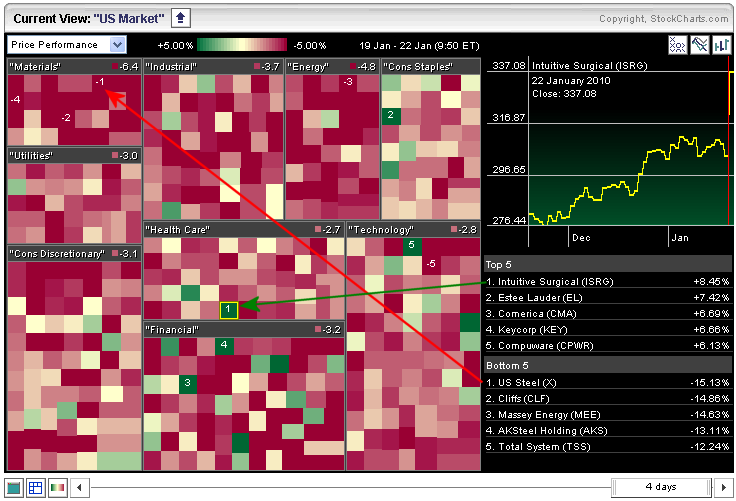Click the "4 days" slider handle
Viewport: 736px width, 501px height.
pyautogui.click(x=661, y=487)
